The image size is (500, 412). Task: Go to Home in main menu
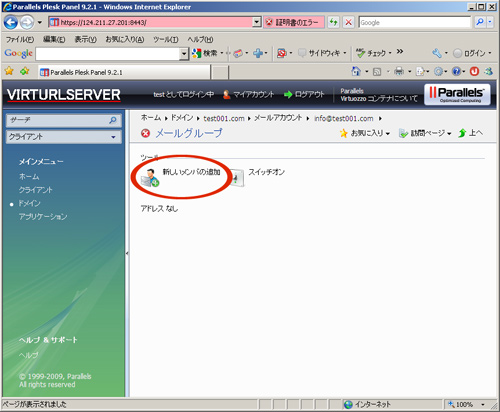pos(29,176)
